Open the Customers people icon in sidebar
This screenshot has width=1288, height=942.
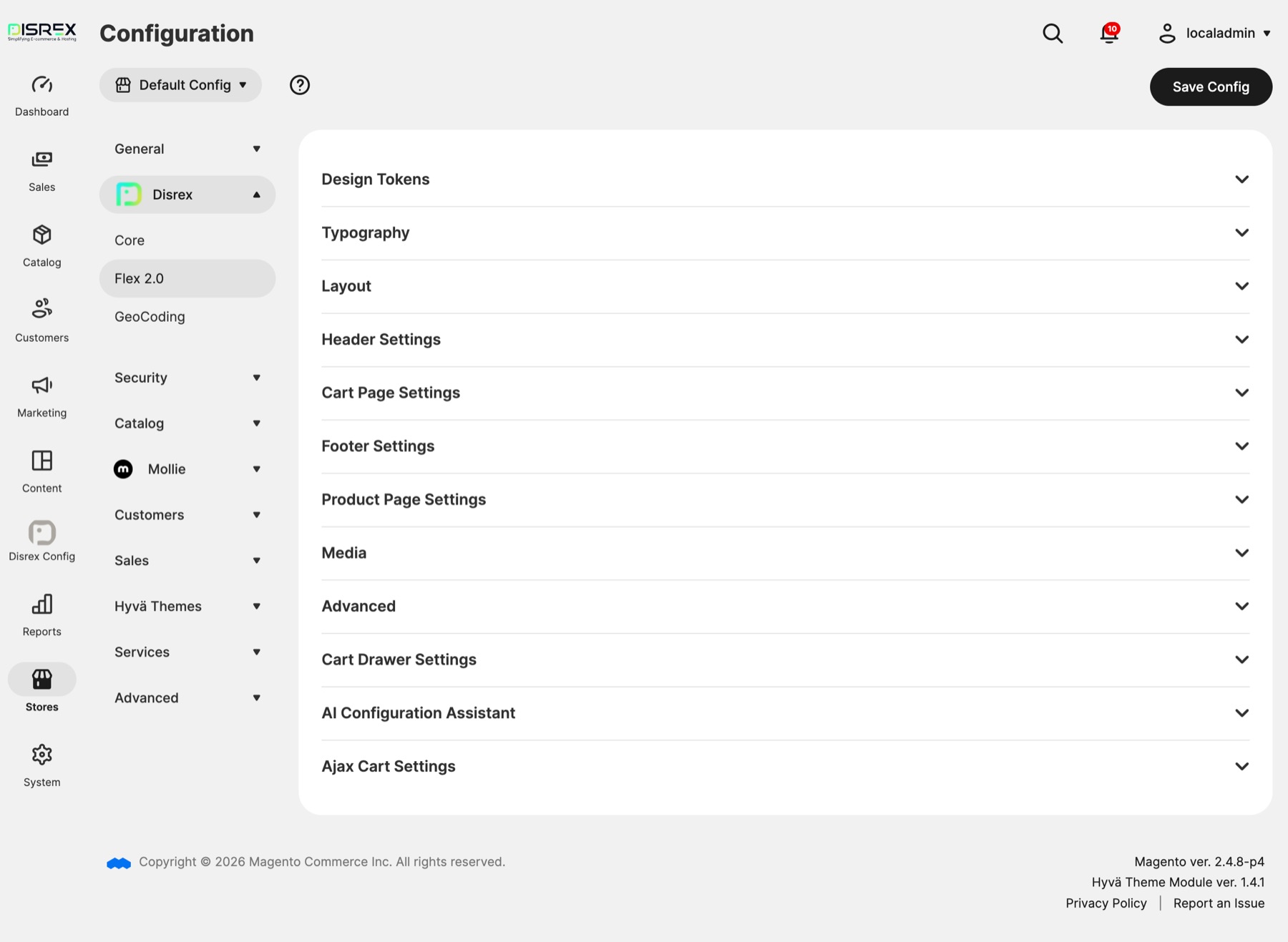click(x=42, y=309)
